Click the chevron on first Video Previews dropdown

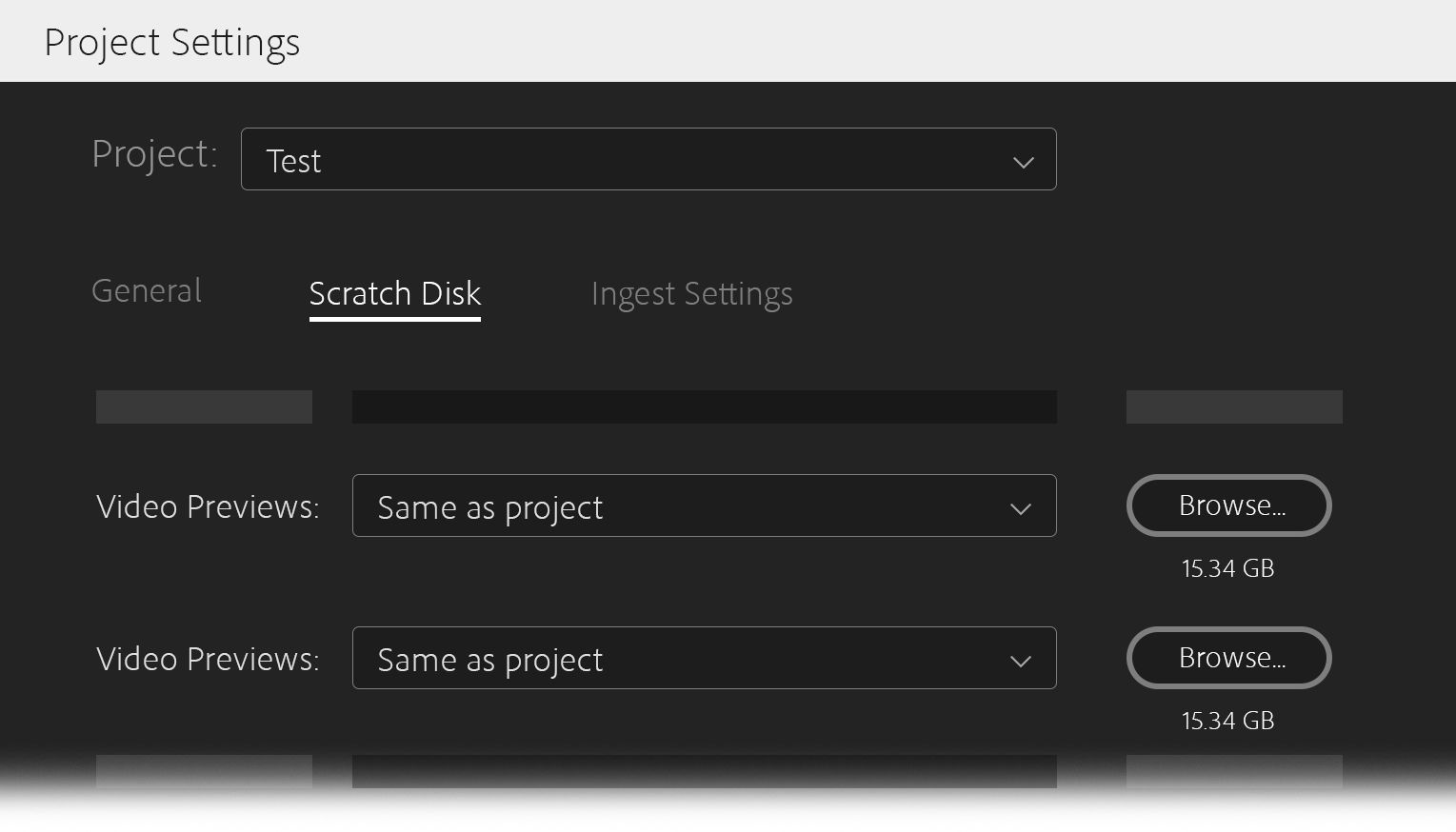(x=1020, y=508)
